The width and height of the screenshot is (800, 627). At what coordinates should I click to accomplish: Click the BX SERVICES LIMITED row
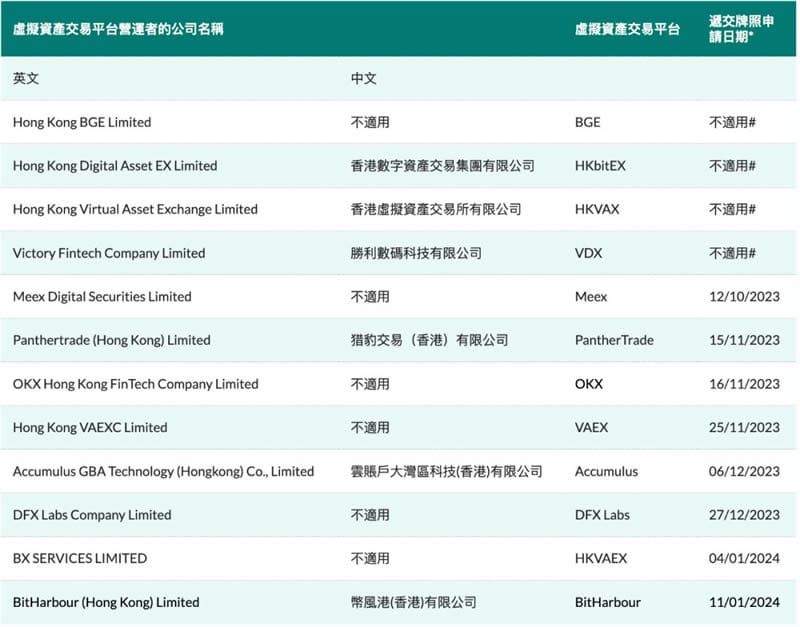pos(77,559)
